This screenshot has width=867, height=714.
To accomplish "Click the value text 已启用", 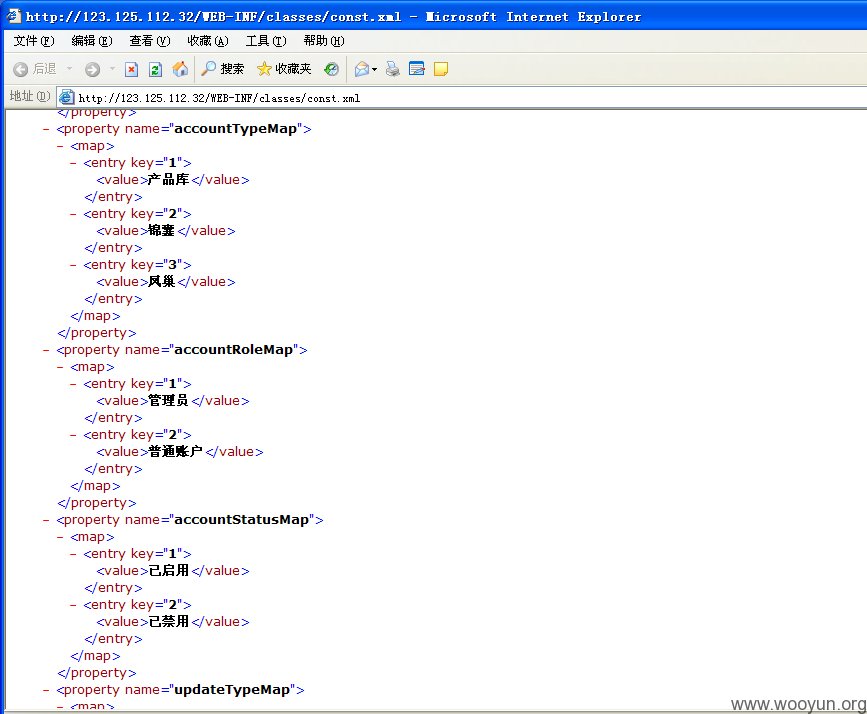I will tap(169, 570).
